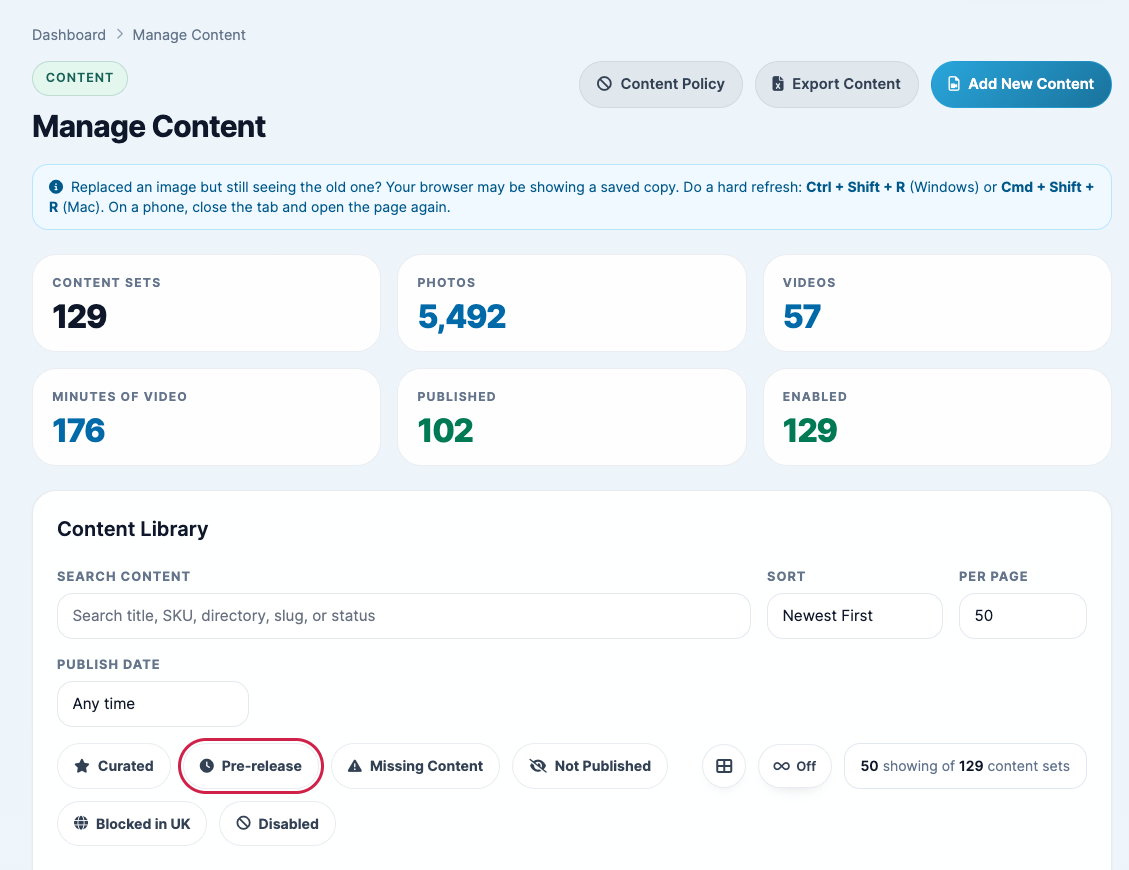Toggle the Not Published filter
The image size is (1129, 870).
tap(590, 766)
